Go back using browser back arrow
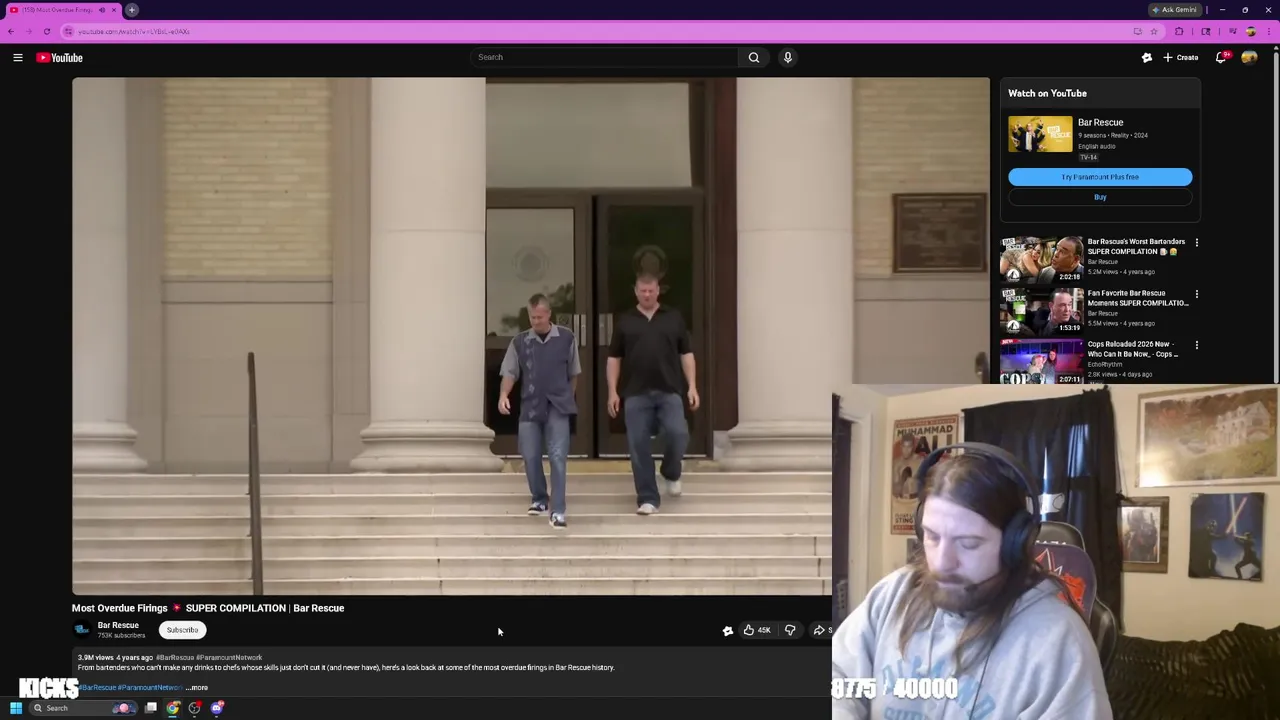 pos(11,31)
